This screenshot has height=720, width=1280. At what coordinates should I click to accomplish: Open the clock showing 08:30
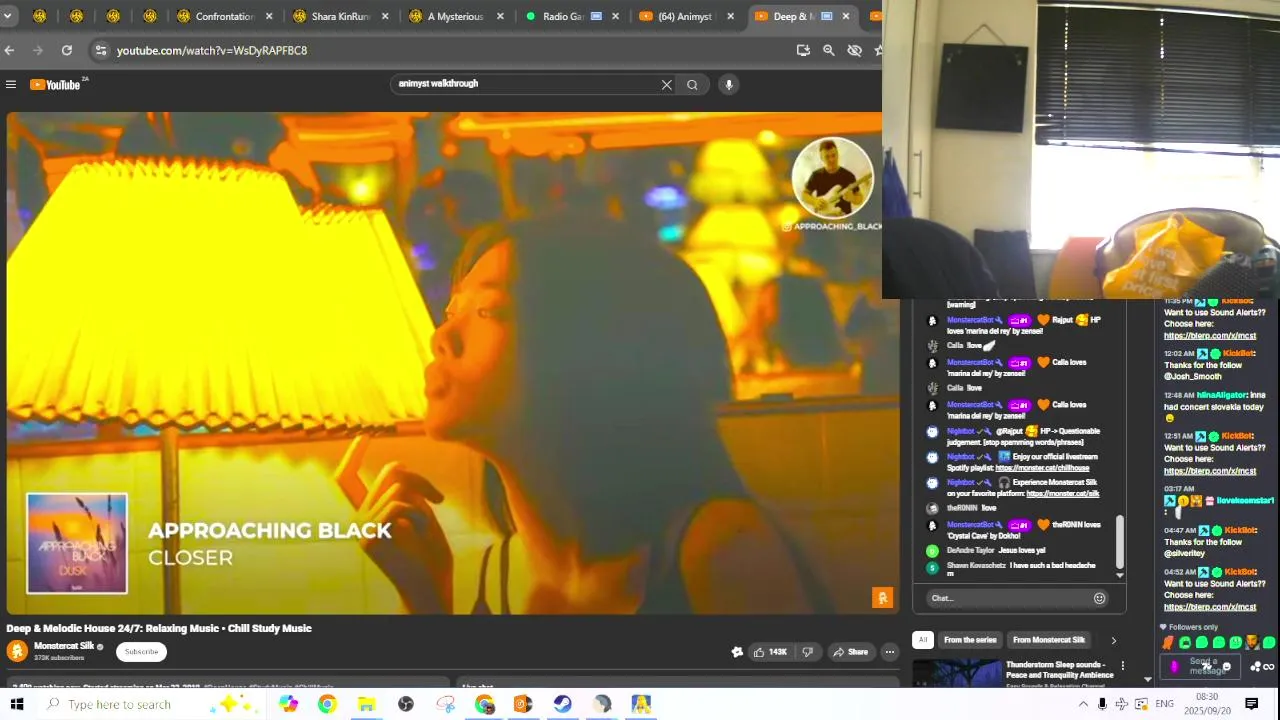[x=1207, y=704]
